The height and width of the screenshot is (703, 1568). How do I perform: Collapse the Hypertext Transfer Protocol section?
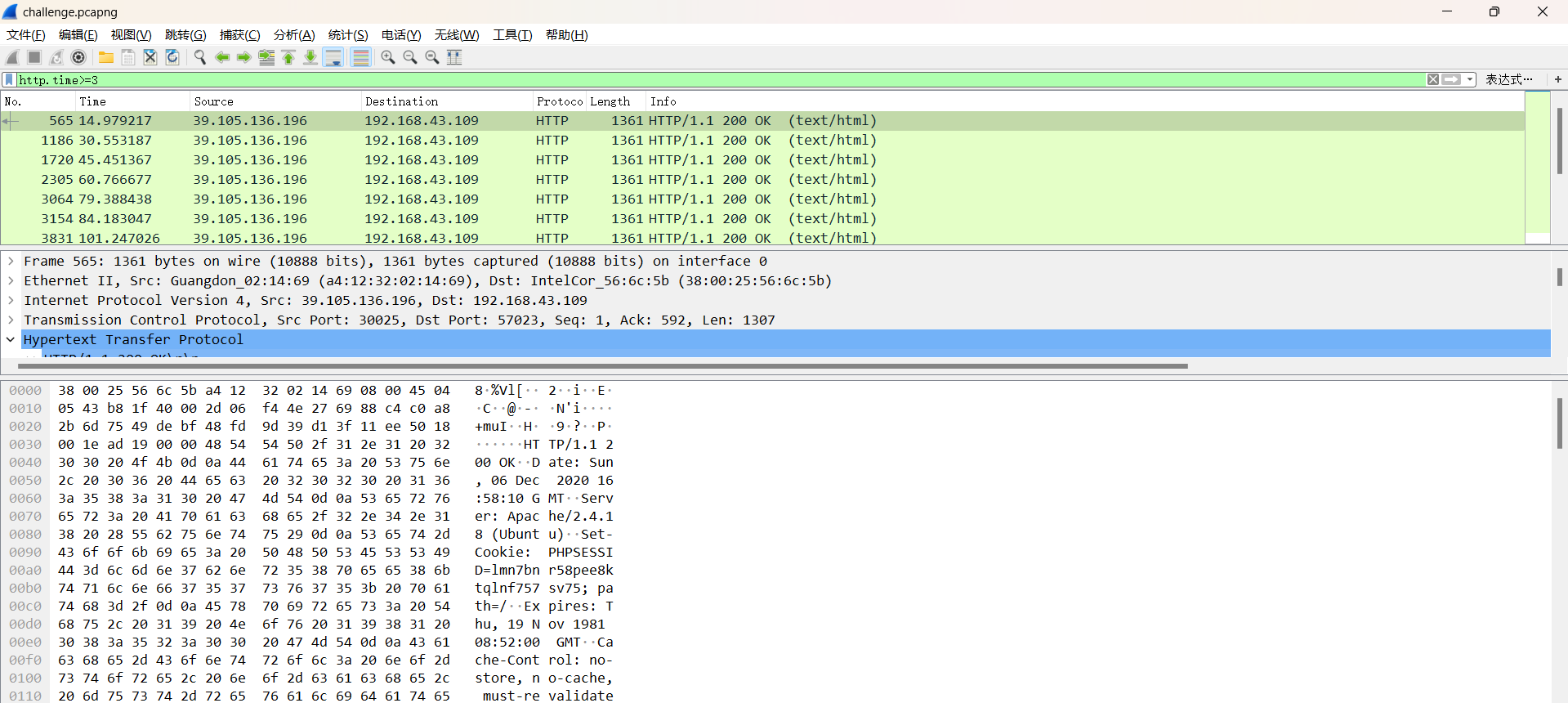[x=11, y=340]
